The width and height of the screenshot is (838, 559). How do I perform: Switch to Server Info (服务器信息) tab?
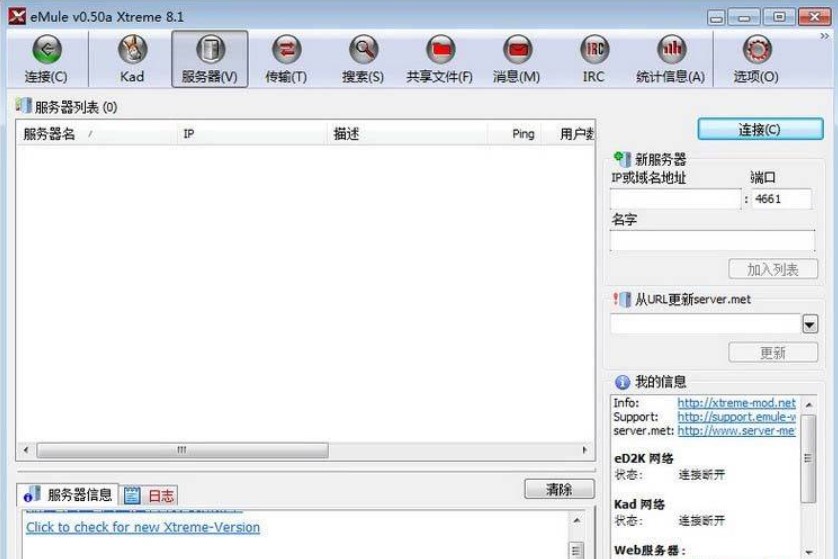click(x=68, y=495)
